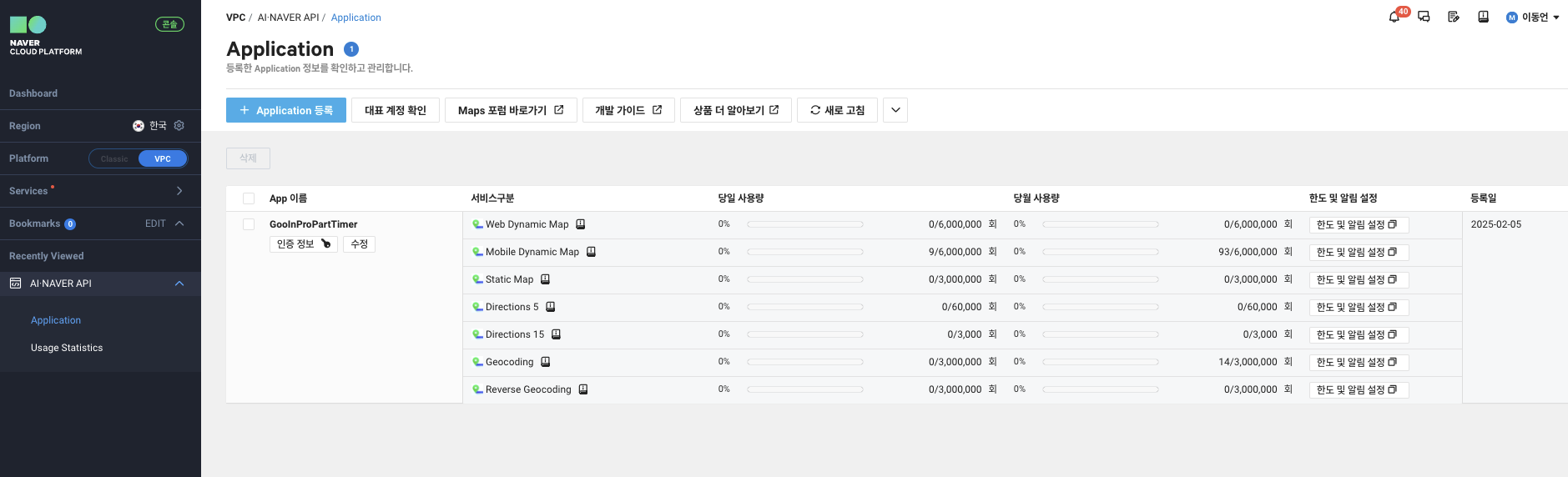
Task: Click the Web Dynamic Map service icon
Action: click(477, 224)
